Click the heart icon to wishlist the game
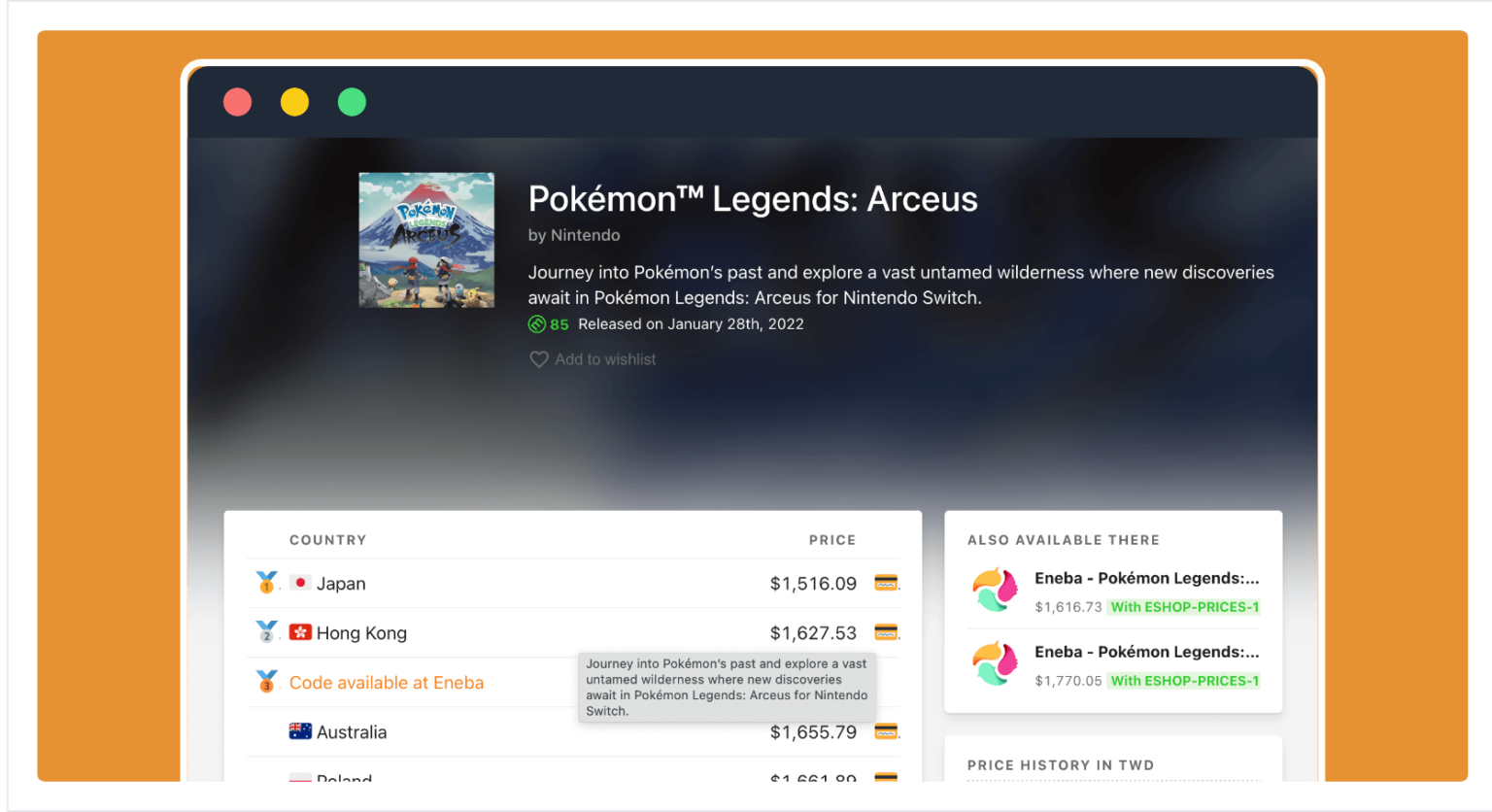The height and width of the screenshot is (812, 1492). pyautogui.click(x=540, y=358)
